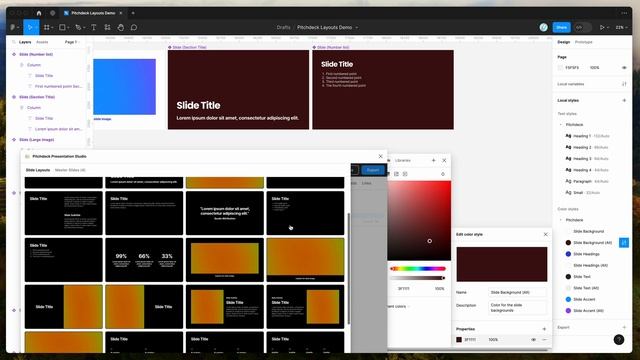Select the Pen tool
This screenshot has width=640, height=360.
pos(78,27)
